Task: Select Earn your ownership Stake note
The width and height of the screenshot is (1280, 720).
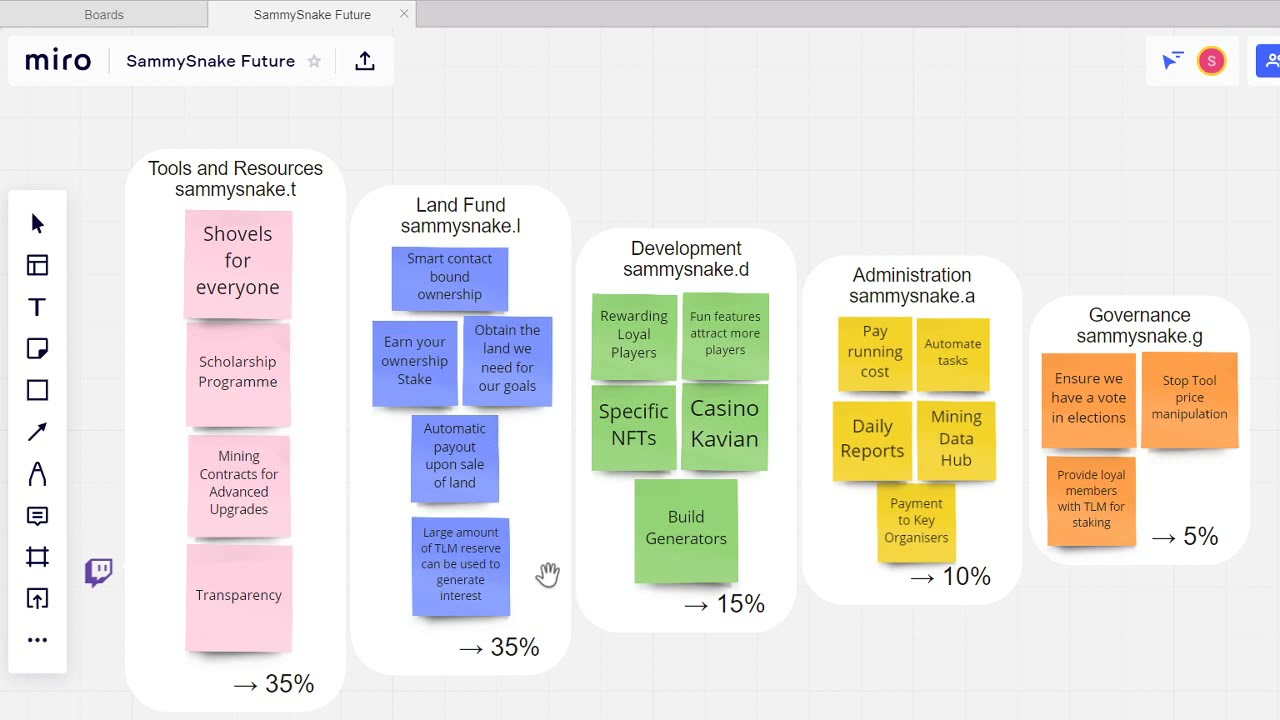Action: 414,363
